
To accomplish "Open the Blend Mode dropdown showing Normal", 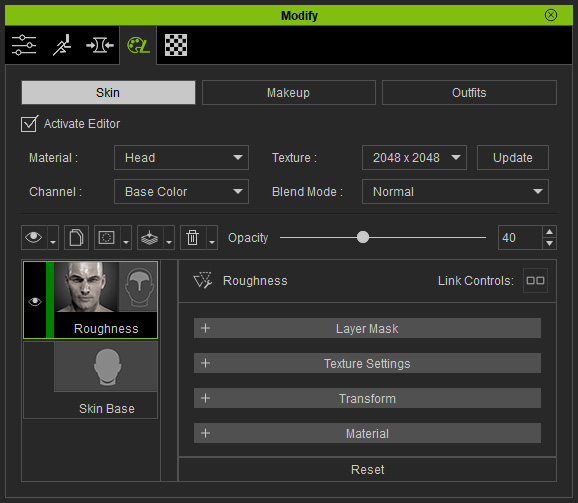I will click(x=455, y=192).
